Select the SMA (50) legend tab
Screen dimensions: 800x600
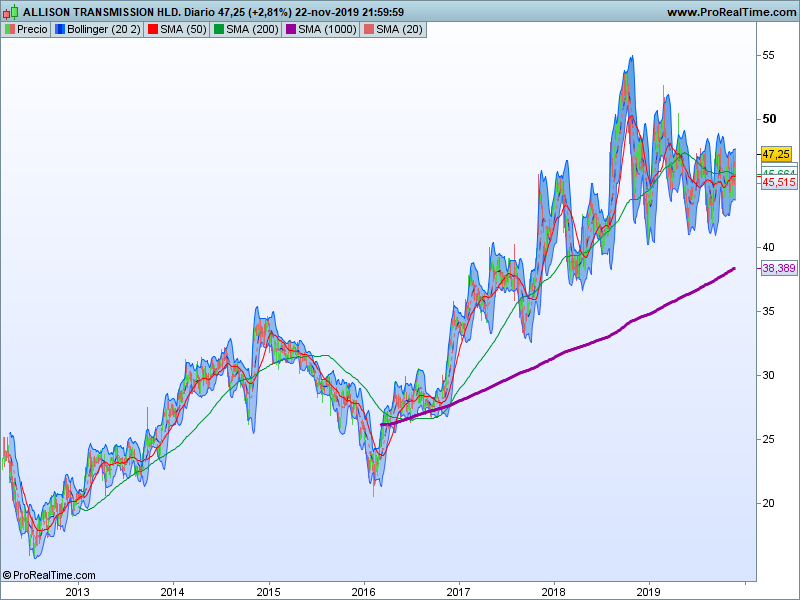click(177, 30)
